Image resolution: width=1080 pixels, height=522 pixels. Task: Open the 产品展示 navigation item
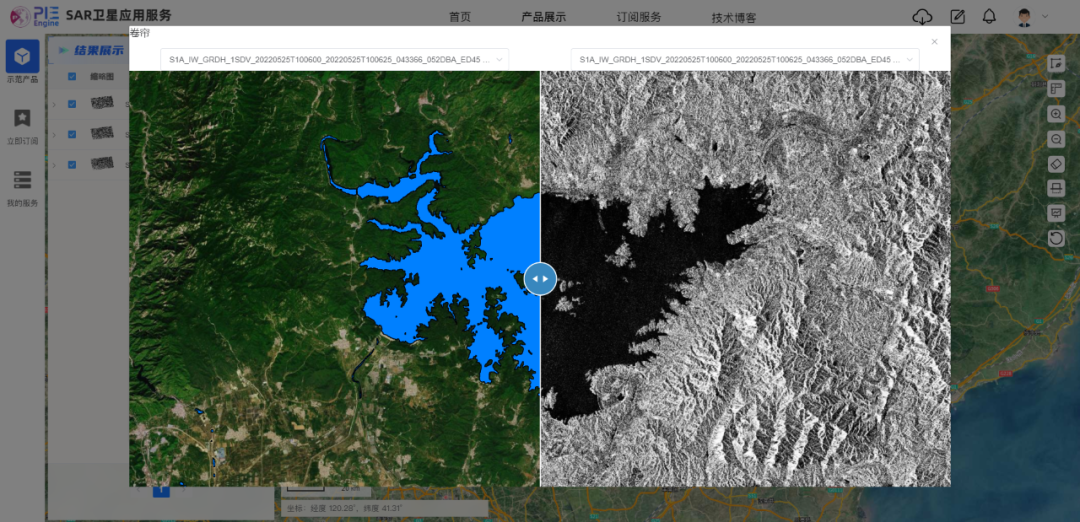(543, 17)
